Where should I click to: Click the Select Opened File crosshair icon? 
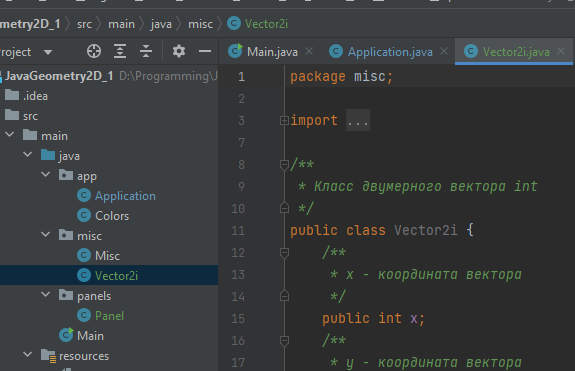[94, 51]
